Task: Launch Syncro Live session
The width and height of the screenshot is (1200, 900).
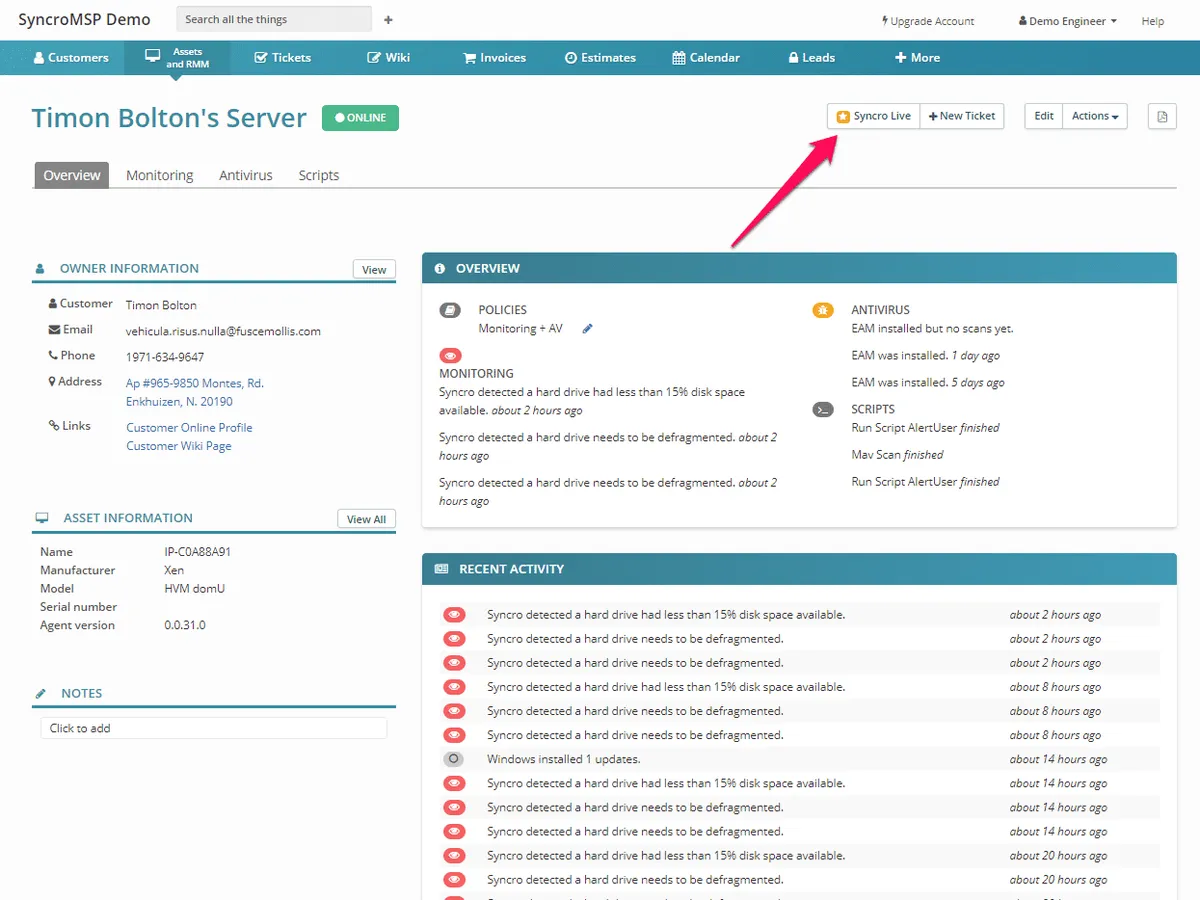Action: tap(873, 116)
